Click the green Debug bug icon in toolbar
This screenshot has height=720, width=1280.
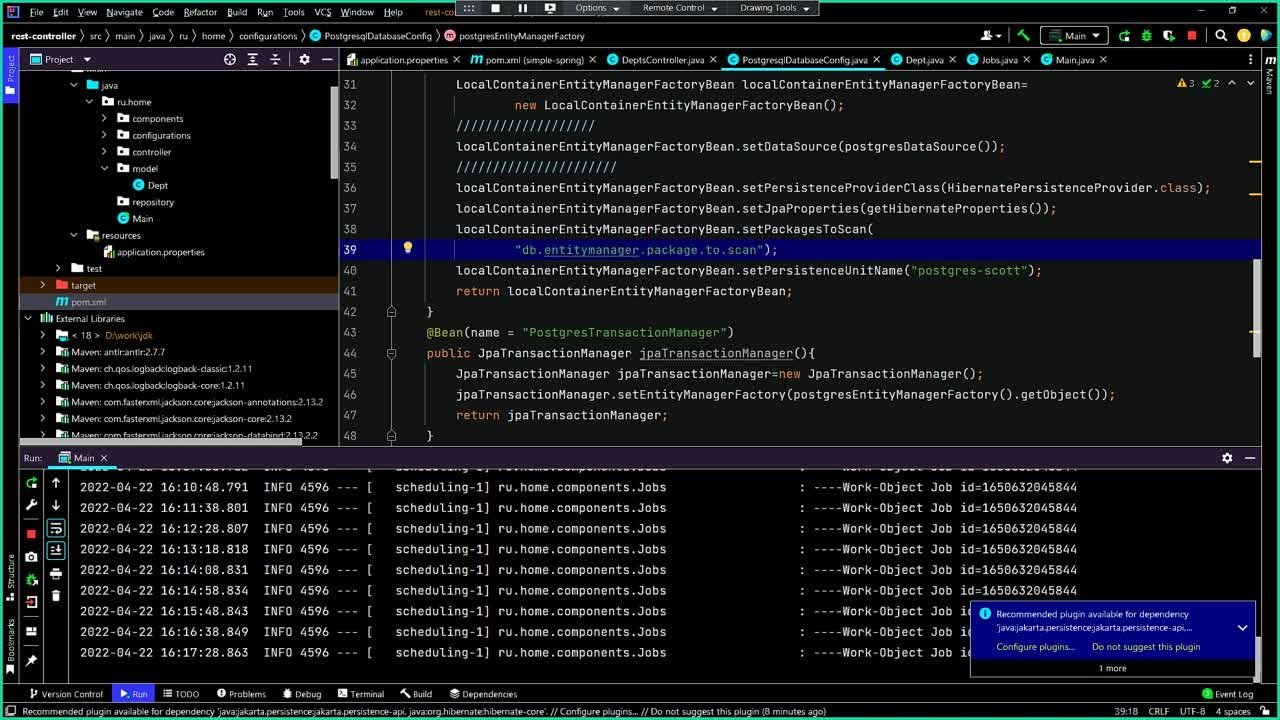1146,36
